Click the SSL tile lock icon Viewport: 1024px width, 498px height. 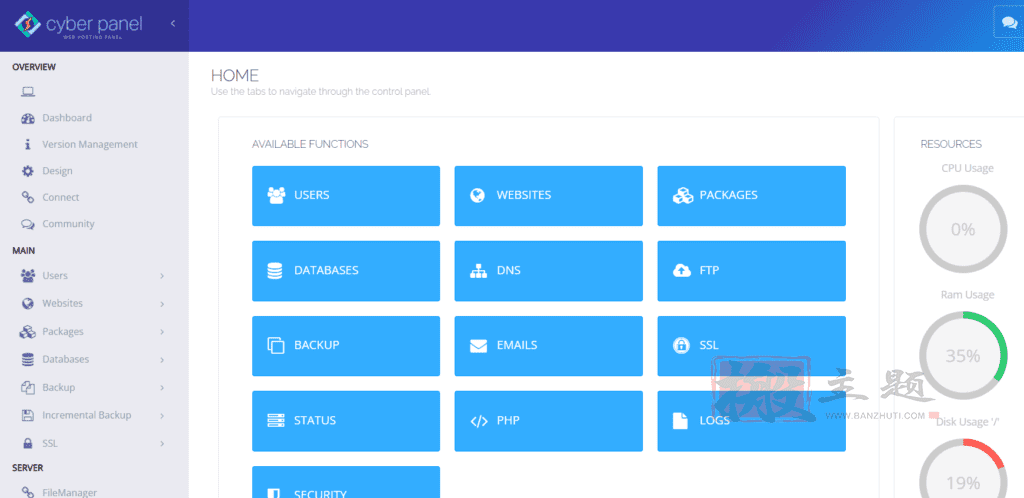[681, 346]
